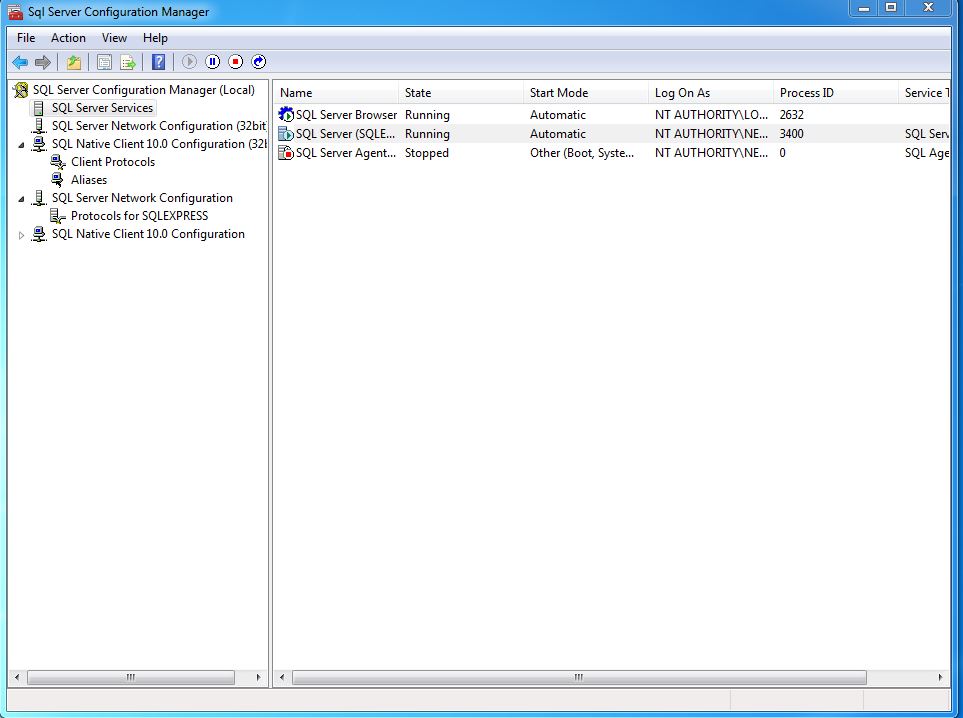The width and height of the screenshot is (963, 718).
Task: Sort services by the State column
Action: click(416, 92)
